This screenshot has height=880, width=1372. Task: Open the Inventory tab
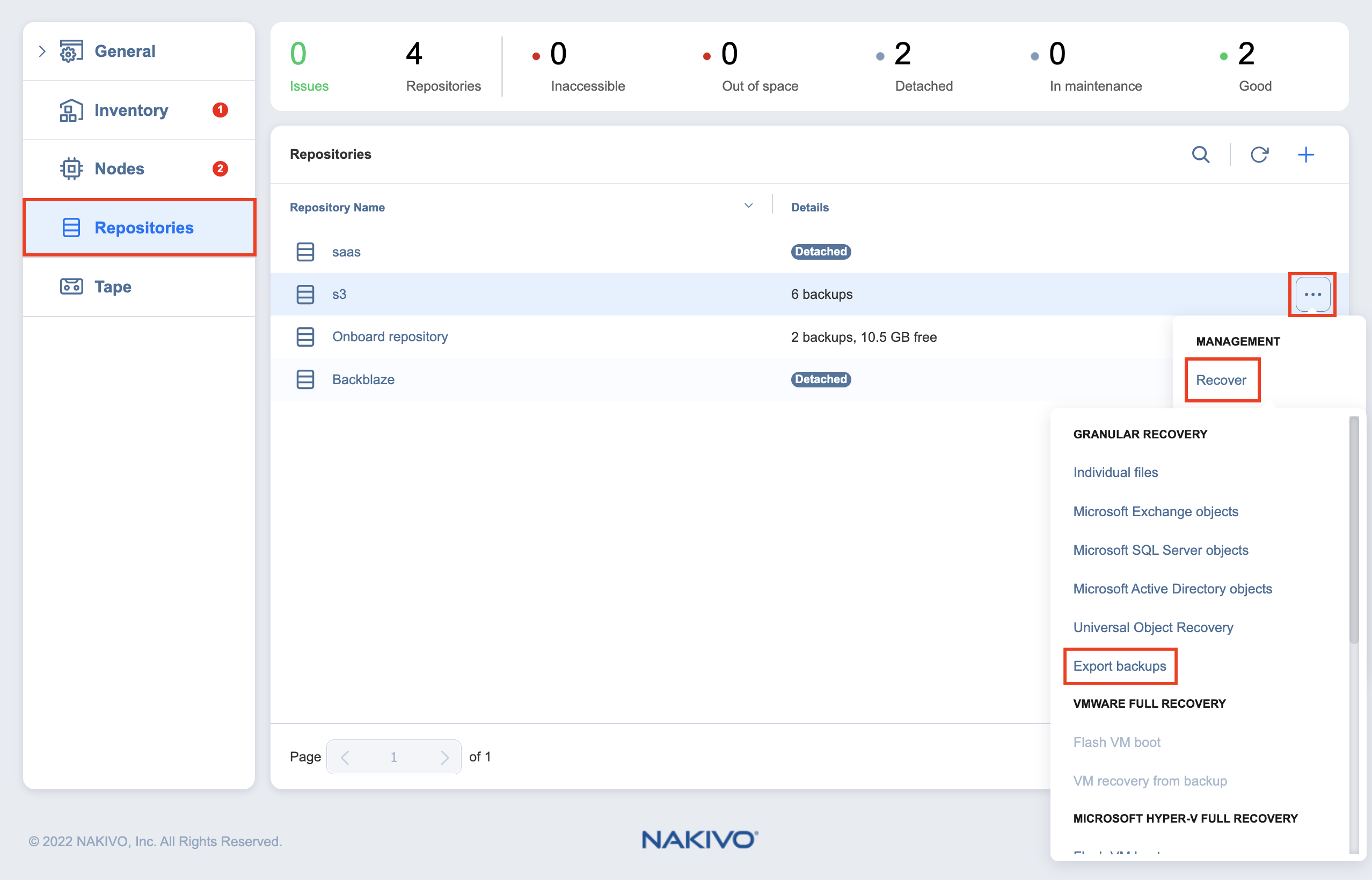click(x=139, y=111)
